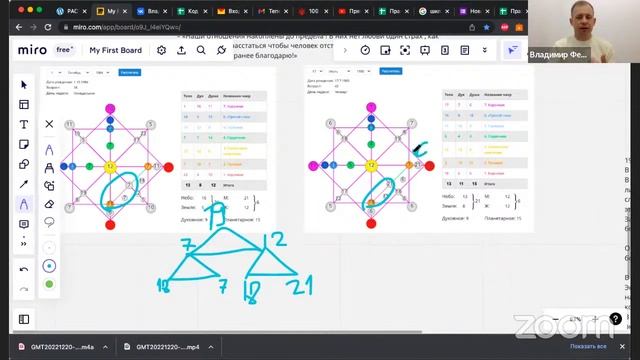Close the pen sub-toolbar with X
The width and height of the screenshot is (640, 360).
(x=49, y=124)
